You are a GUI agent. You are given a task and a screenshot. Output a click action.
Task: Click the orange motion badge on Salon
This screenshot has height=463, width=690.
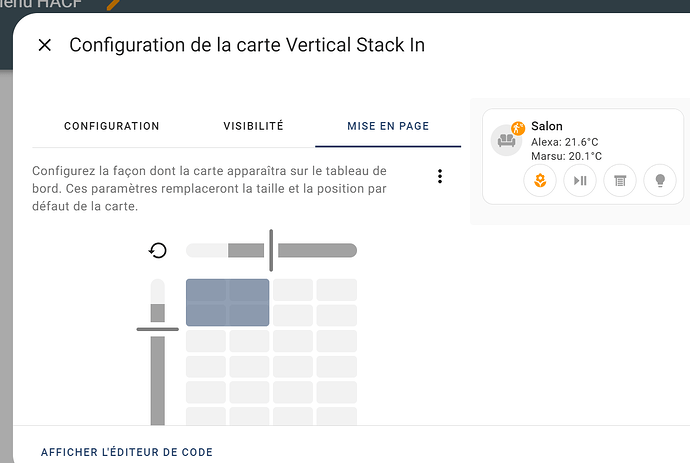(518, 128)
